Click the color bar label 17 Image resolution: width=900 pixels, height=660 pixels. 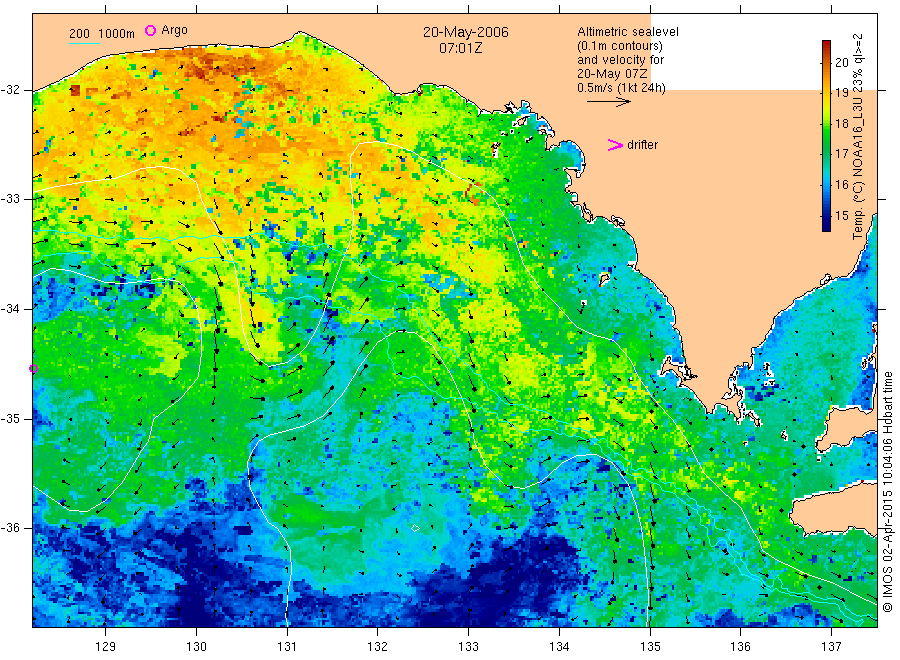tap(842, 154)
